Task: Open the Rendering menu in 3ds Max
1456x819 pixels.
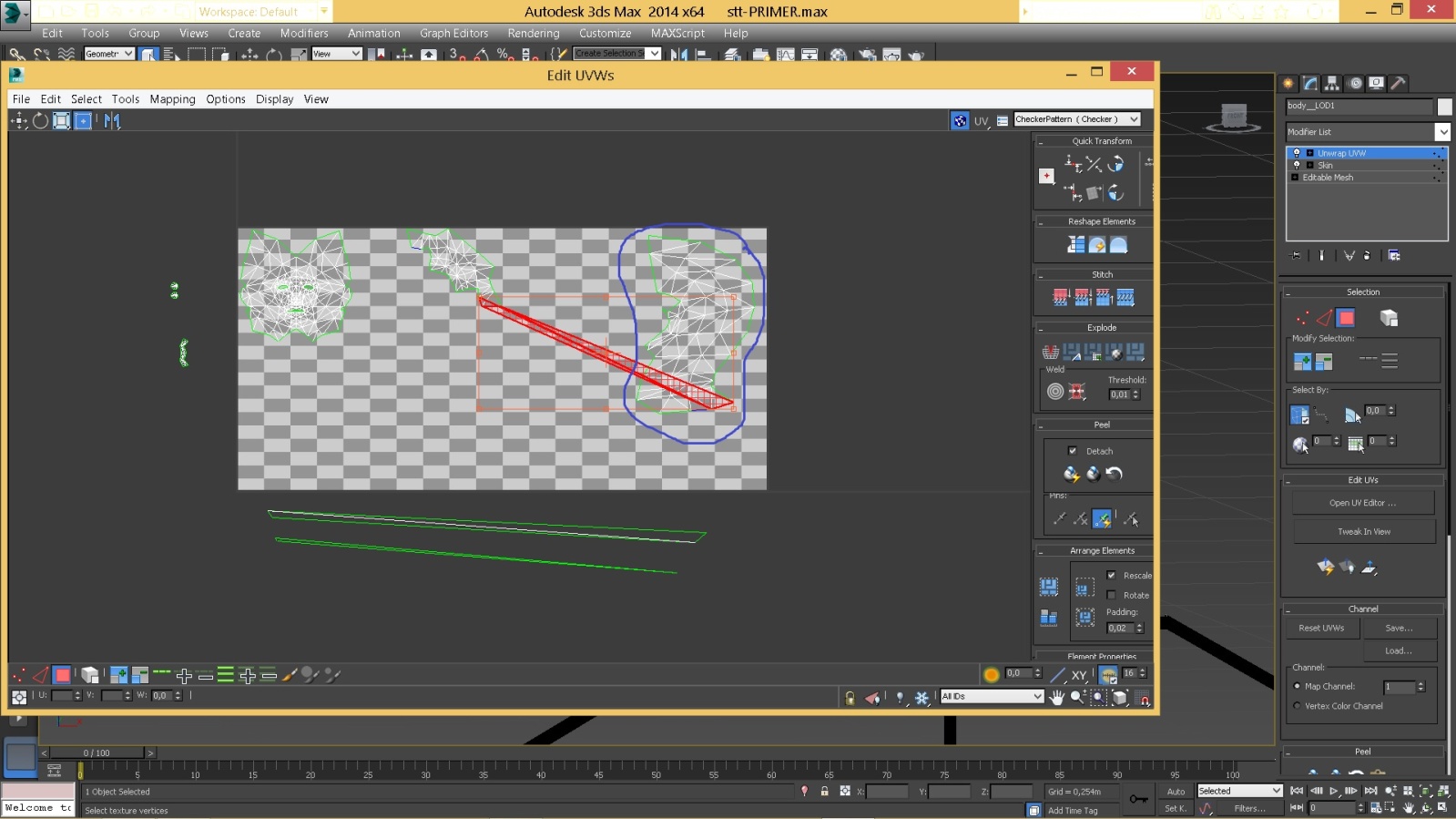Action: 534,33
